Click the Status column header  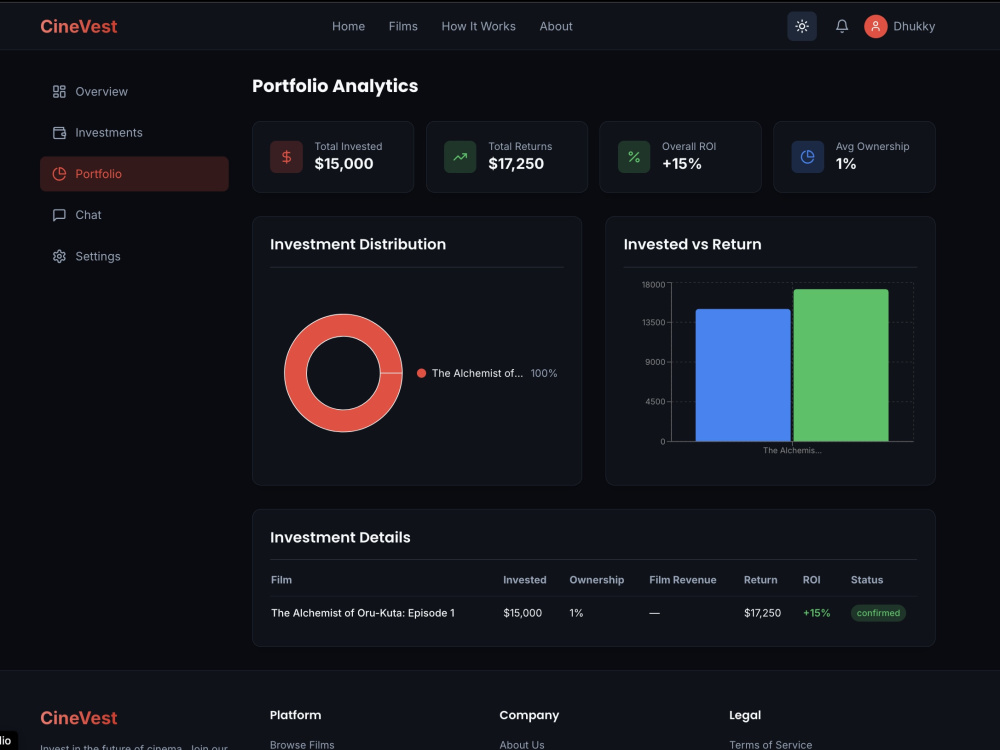pyautogui.click(x=867, y=580)
